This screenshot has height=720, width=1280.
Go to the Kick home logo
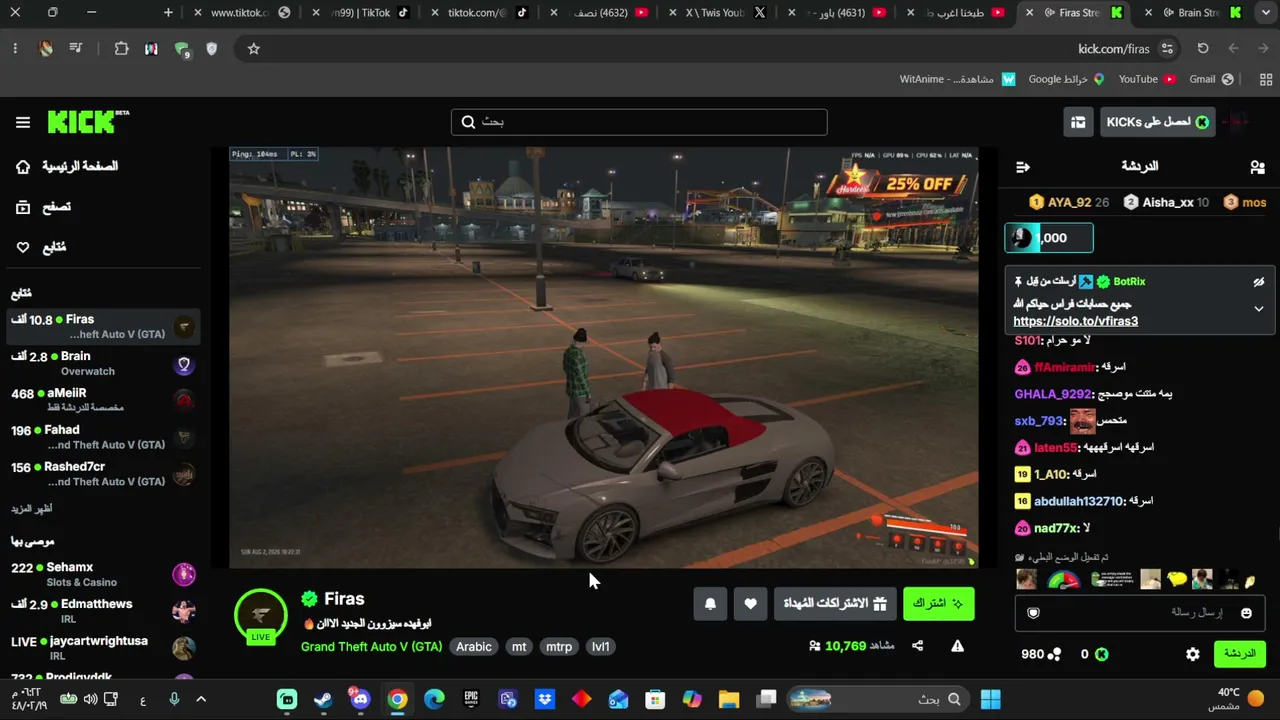[x=88, y=122]
